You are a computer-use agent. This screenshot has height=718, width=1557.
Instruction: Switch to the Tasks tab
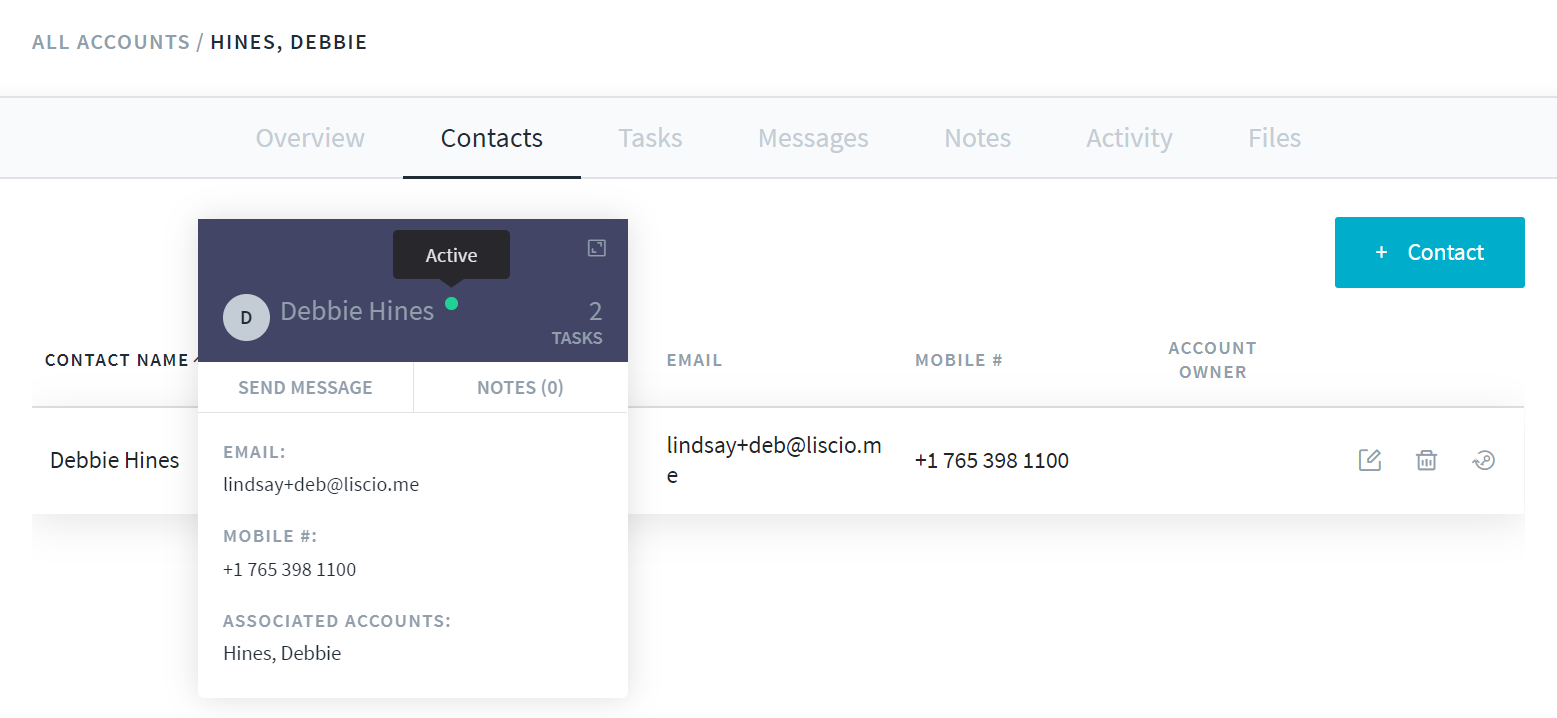point(650,138)
